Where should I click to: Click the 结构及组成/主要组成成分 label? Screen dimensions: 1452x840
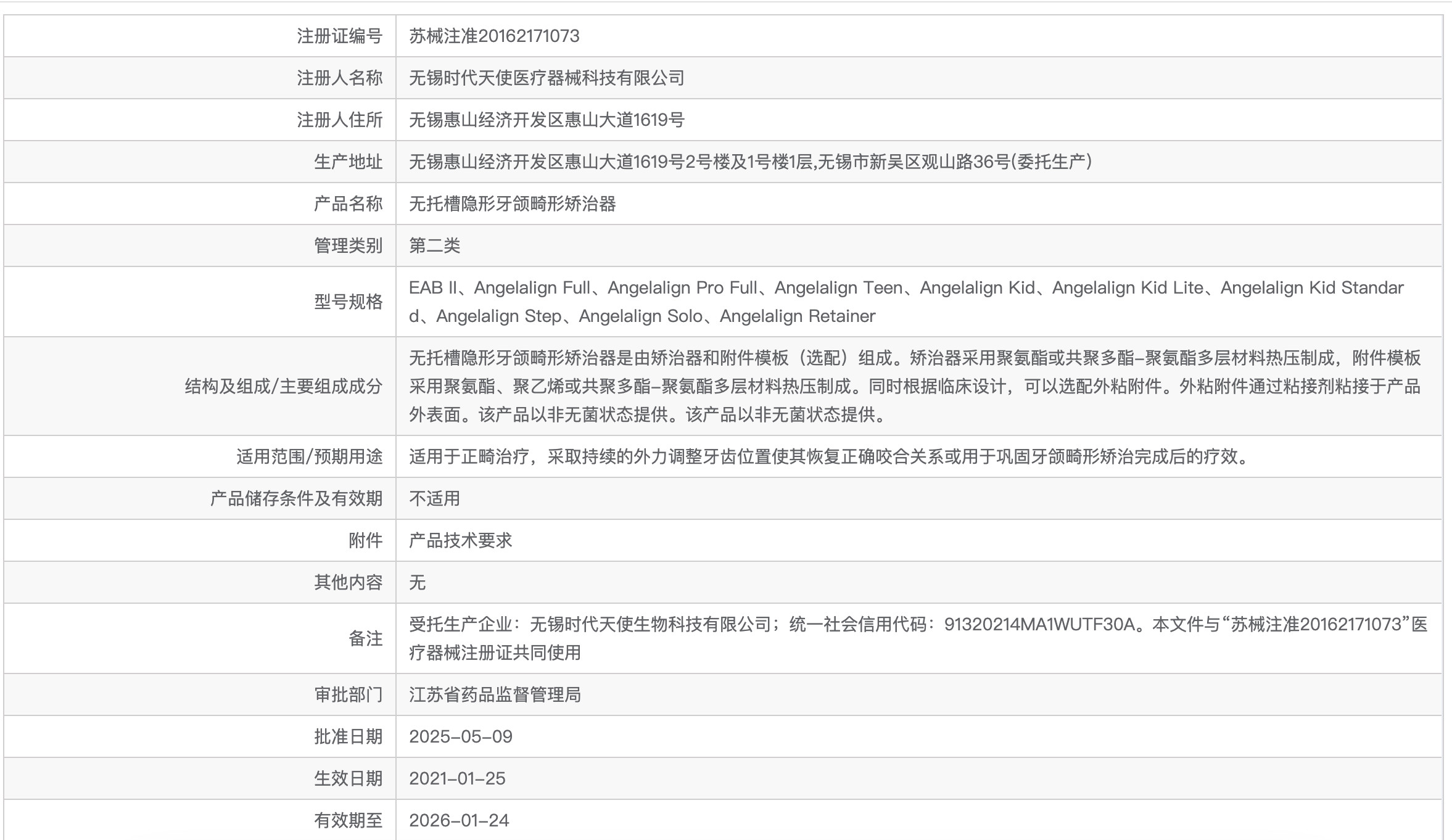coord(284,387)
